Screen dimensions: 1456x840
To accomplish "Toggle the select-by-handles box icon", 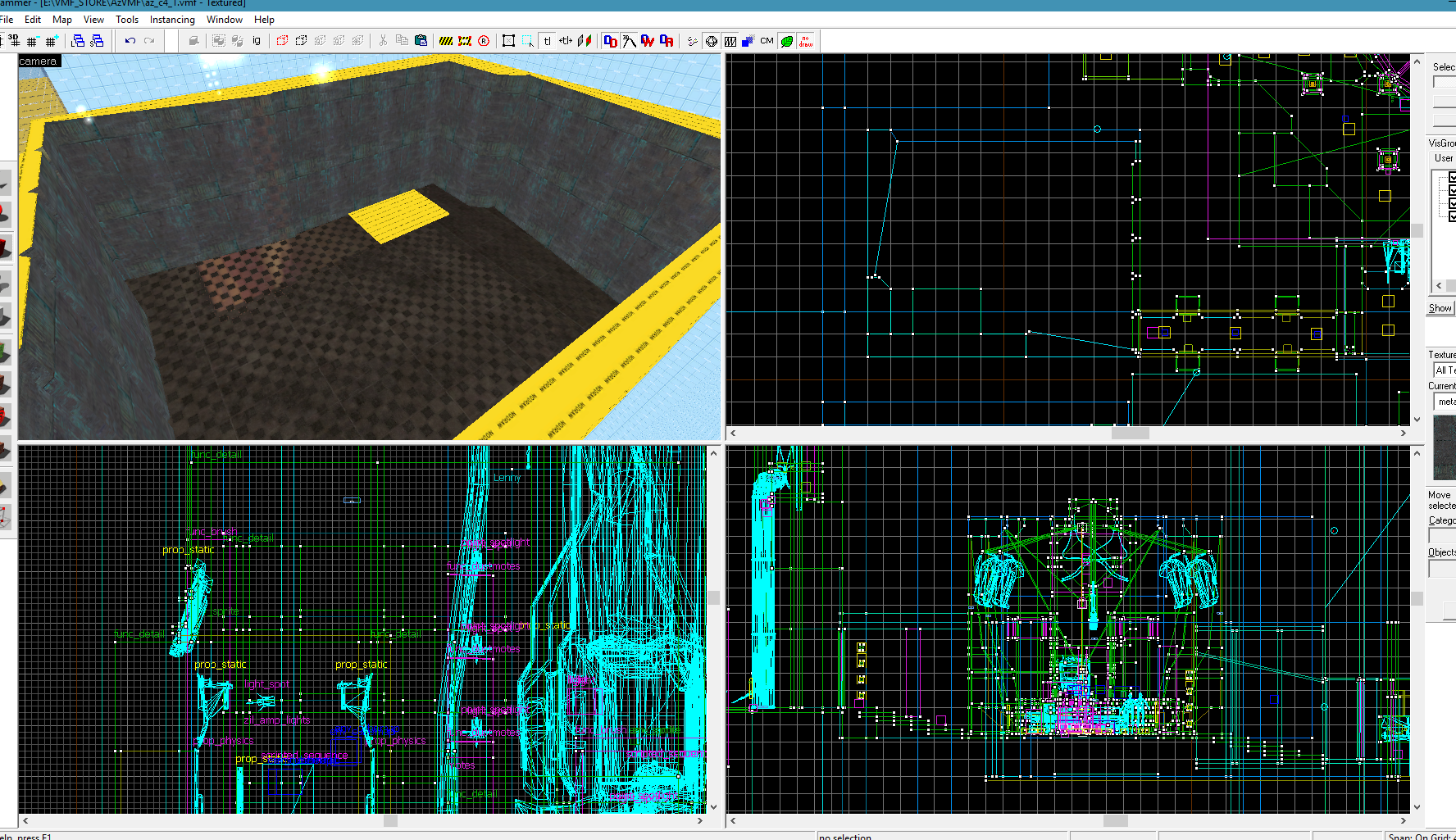I will (508, 41).
